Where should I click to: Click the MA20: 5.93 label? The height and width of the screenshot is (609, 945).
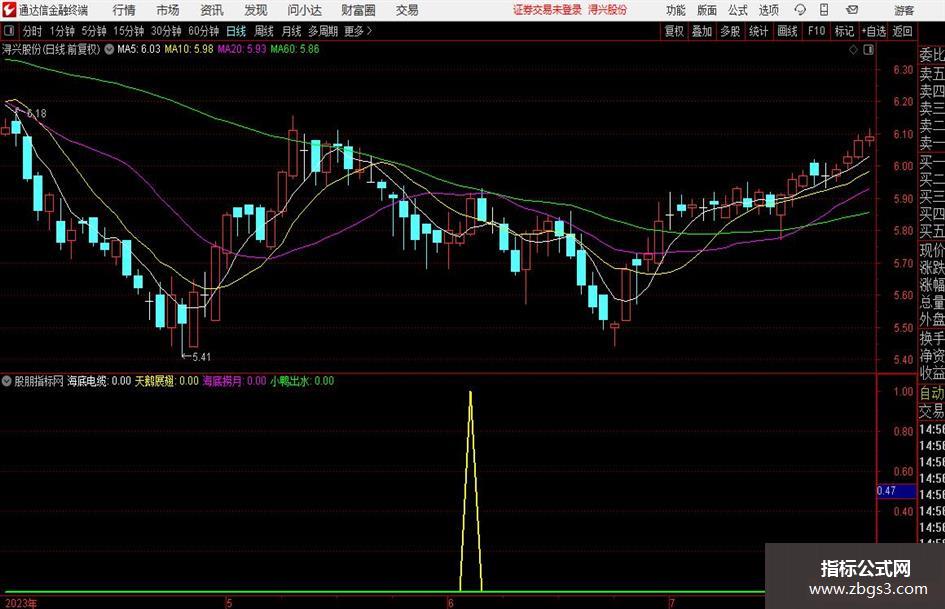(242, 49)
